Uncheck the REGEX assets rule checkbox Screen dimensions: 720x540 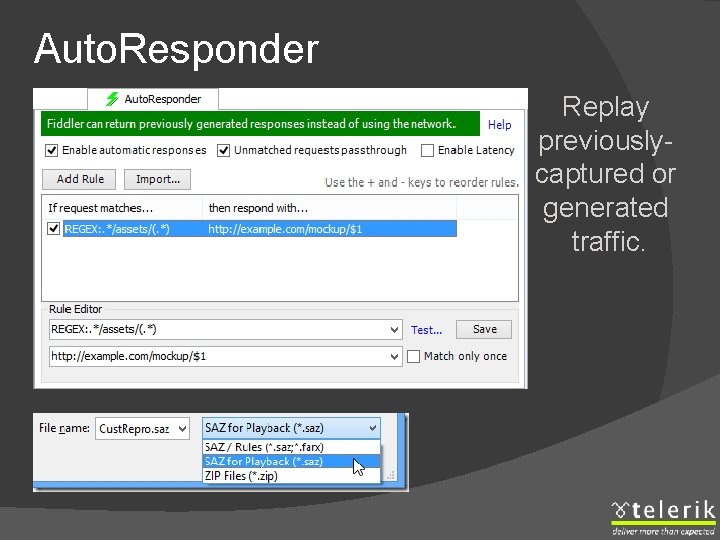click(54, 228)
